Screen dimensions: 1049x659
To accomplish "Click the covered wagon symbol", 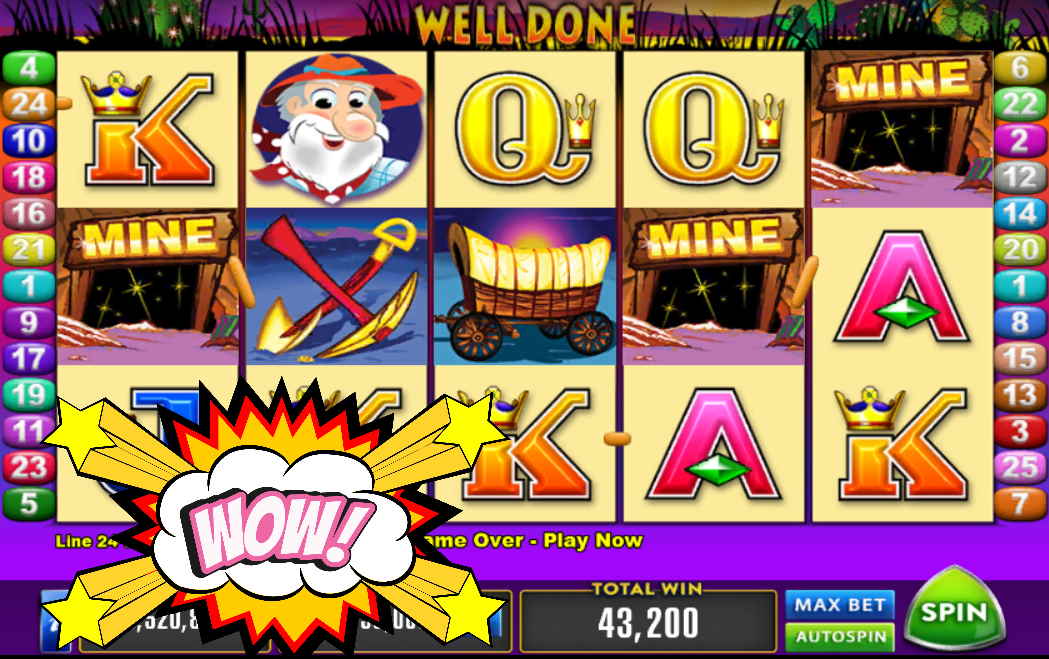I will coord(525,286).
